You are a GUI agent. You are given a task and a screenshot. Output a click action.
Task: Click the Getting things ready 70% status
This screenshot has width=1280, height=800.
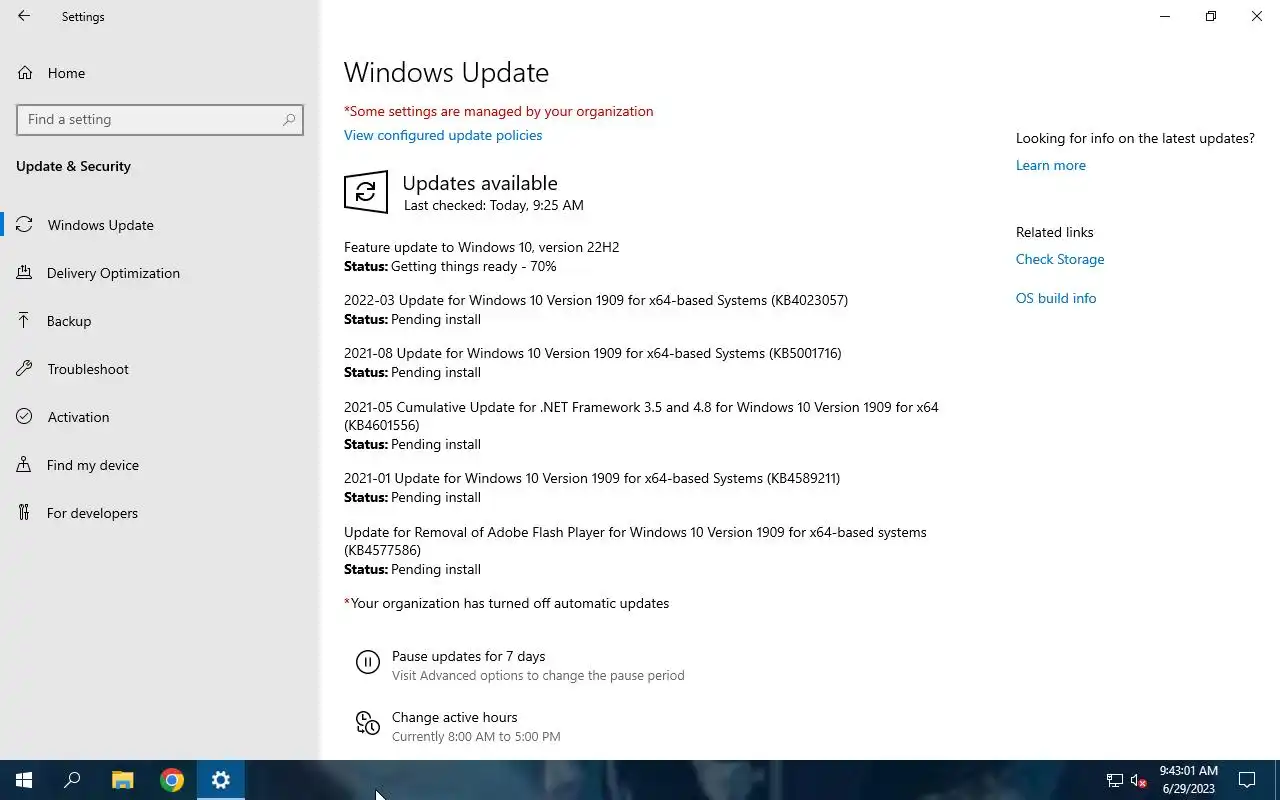coord(450,266)
